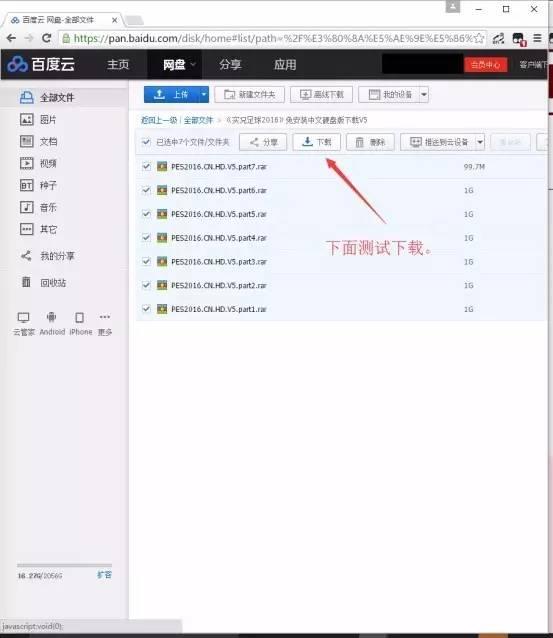Uncheck PES2016.CN.HD.V5.part2.rar

coord(146,285)
